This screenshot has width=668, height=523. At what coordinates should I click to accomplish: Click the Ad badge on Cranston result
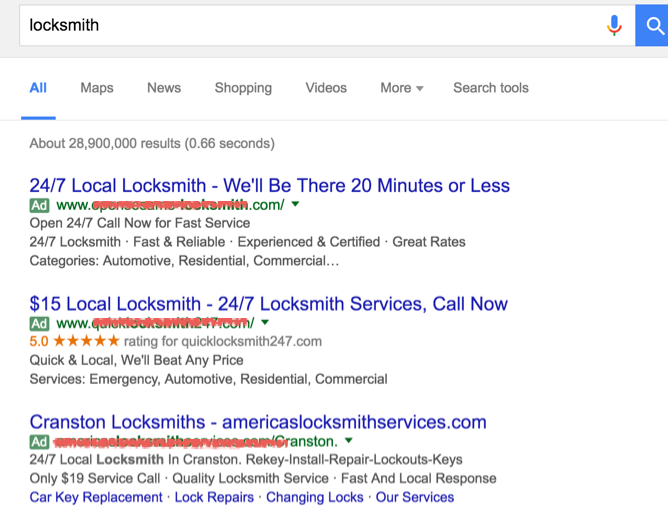(x=39, y=441)
